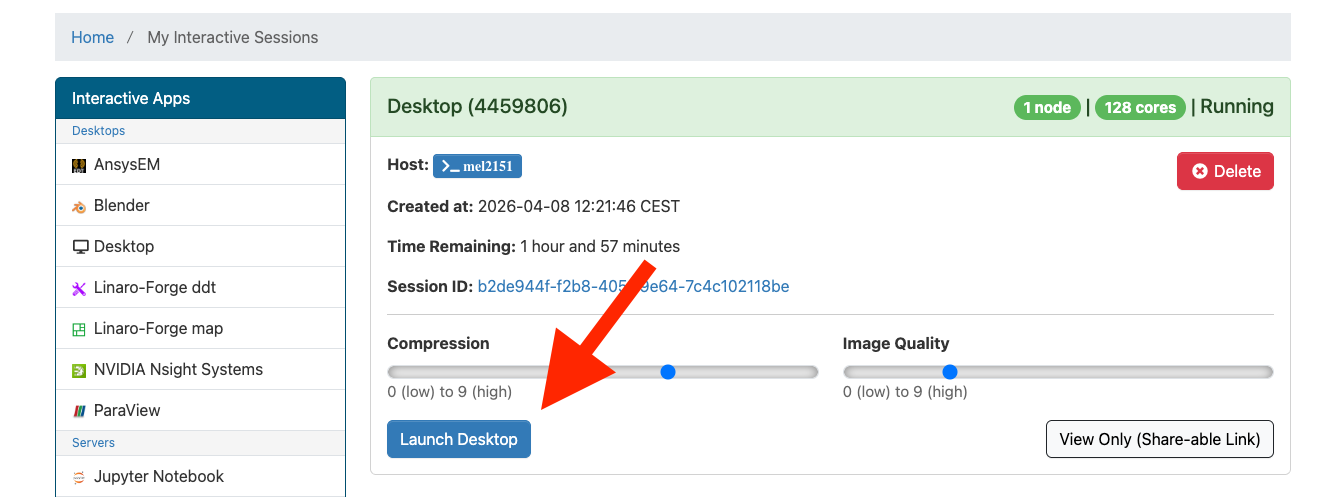Click the ParaView icon
This screenshot has width=1319, height=497.
point(80,411)
